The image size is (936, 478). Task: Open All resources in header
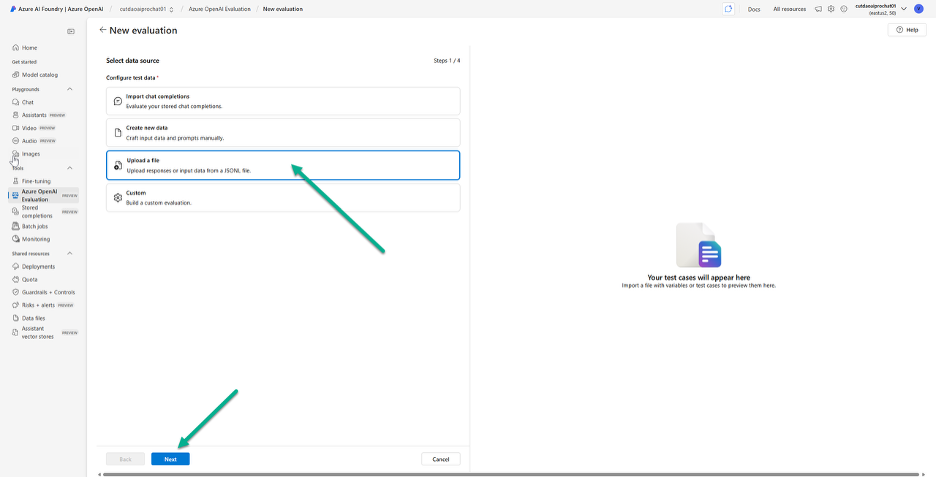pos(789,9)
